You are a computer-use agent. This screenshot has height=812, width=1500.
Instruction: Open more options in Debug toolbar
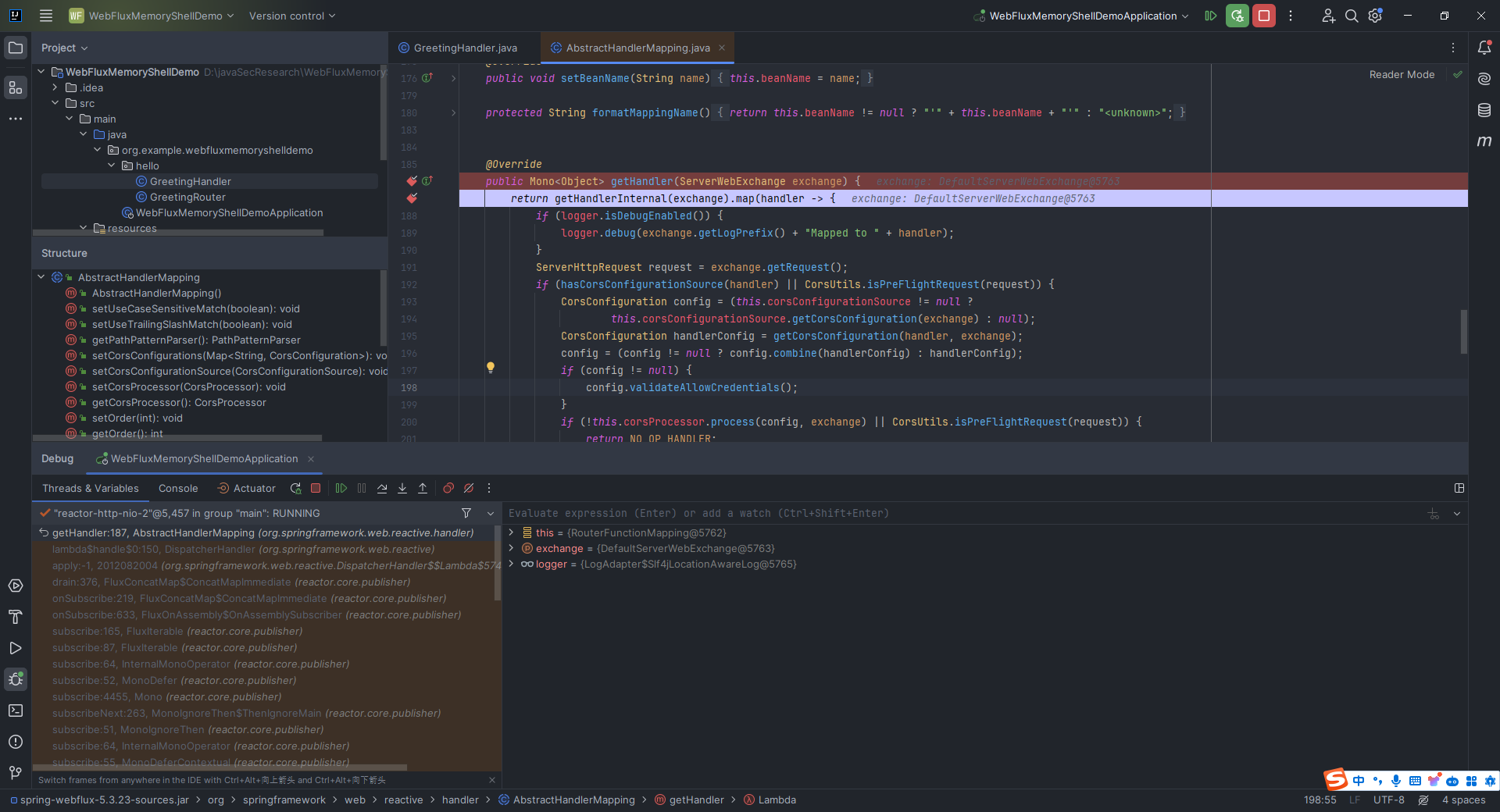[489, 489]
